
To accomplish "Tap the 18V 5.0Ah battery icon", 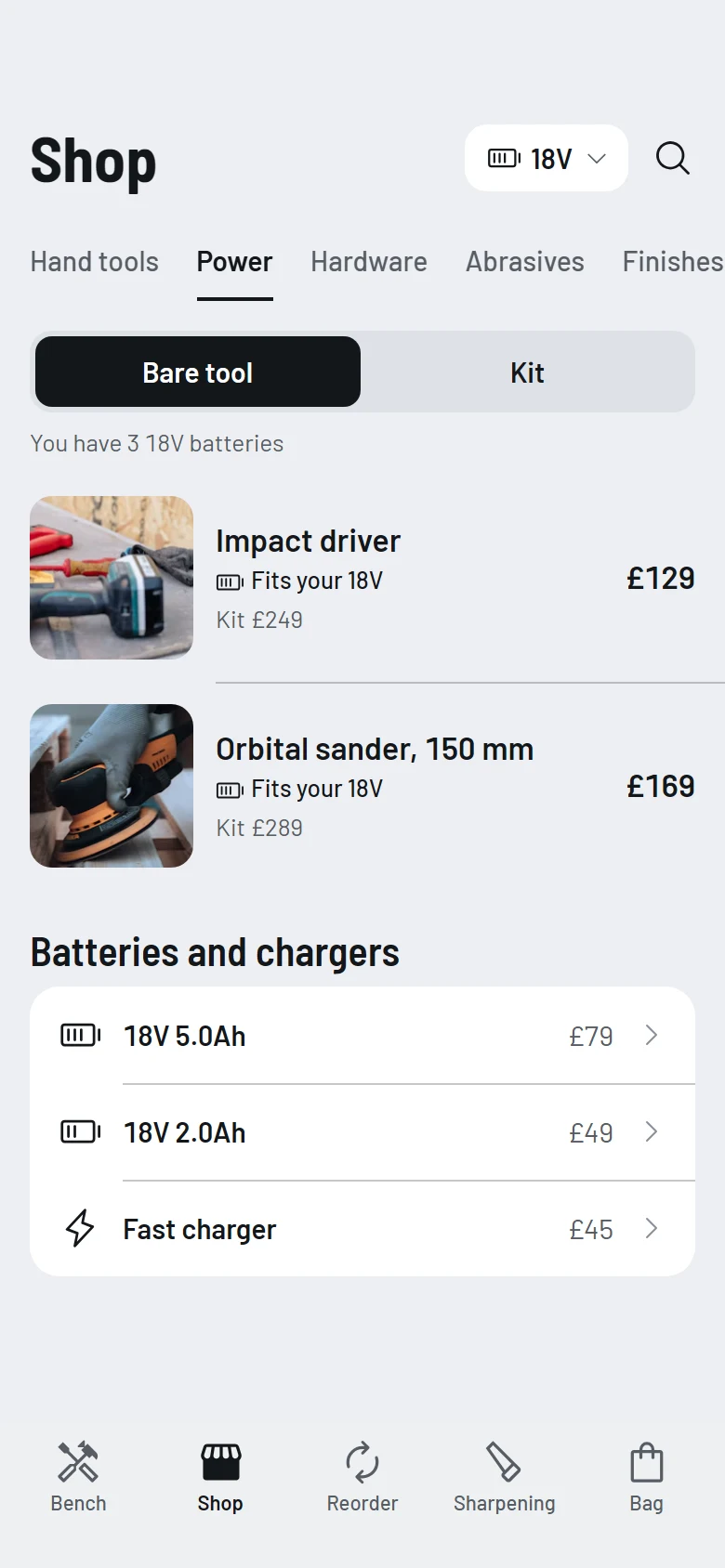I will point(81,1035).
